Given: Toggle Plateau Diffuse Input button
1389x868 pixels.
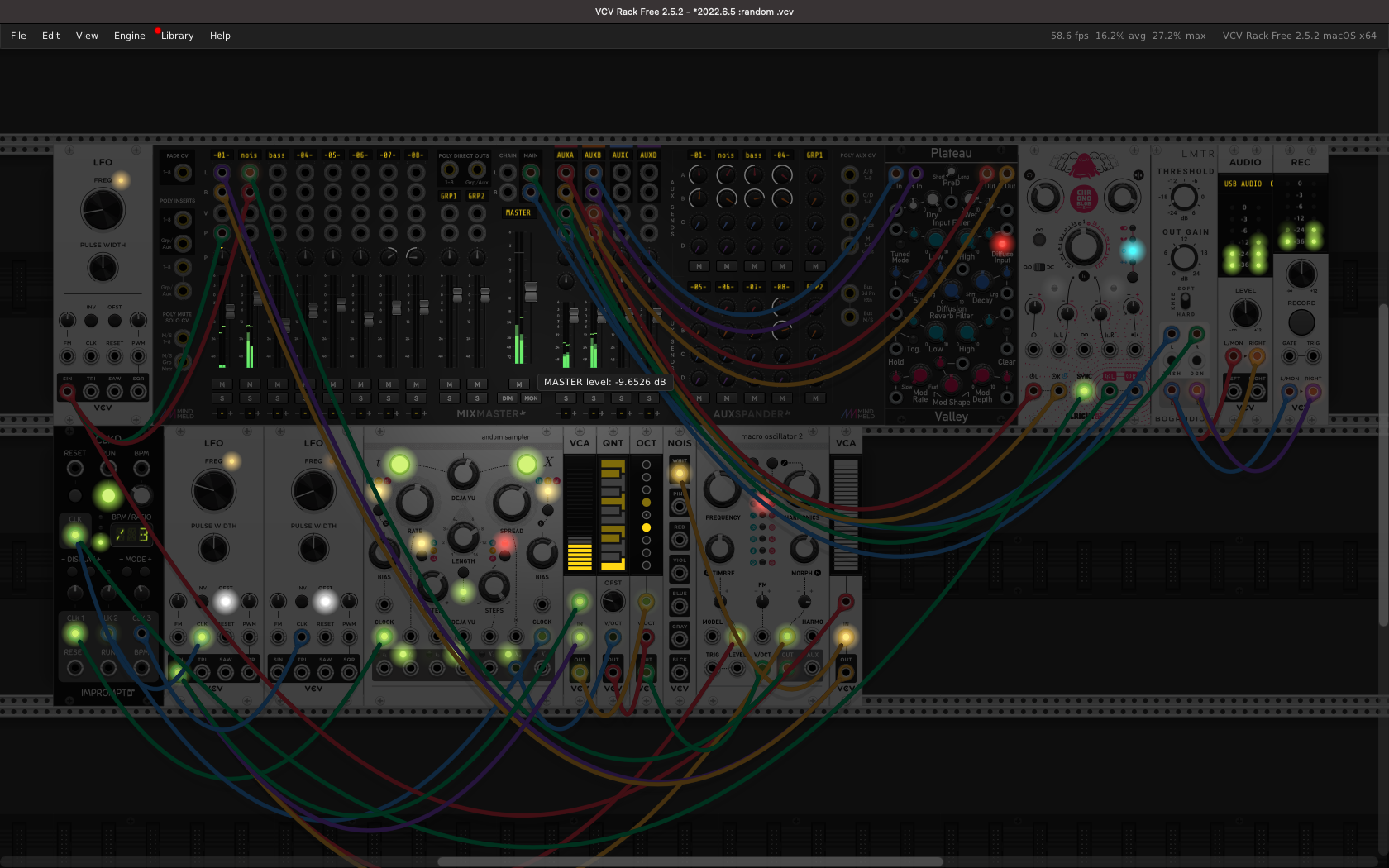Looking at the screenshot, I should pos(1001,244).
